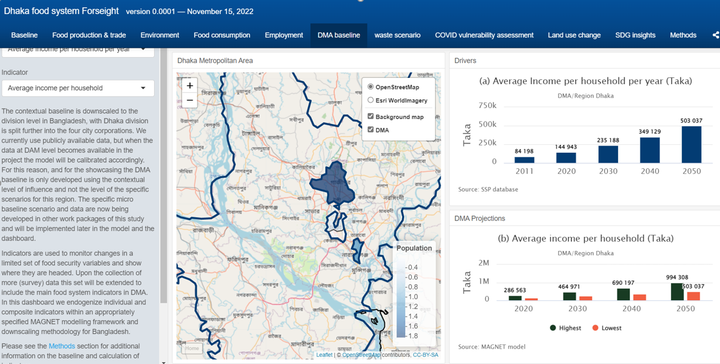The image size is (720, 364).
Task: Uncheck the DMA overlay checkbox
Action: 371,130
